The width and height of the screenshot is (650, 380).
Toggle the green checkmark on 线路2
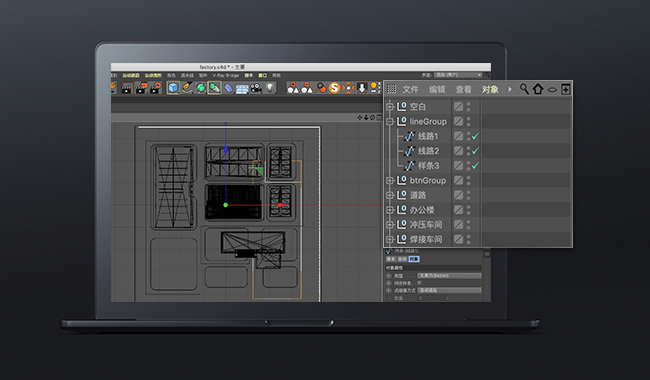475,151
